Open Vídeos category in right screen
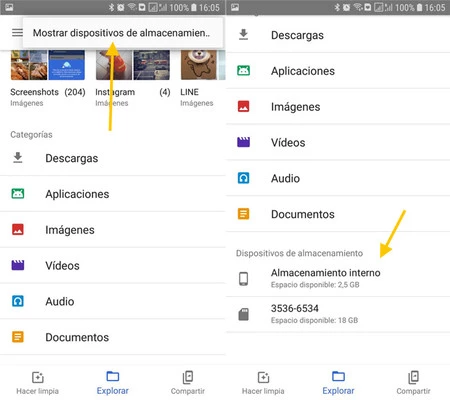The height and width of the screenshot is (400, 450). pos(338,142)
